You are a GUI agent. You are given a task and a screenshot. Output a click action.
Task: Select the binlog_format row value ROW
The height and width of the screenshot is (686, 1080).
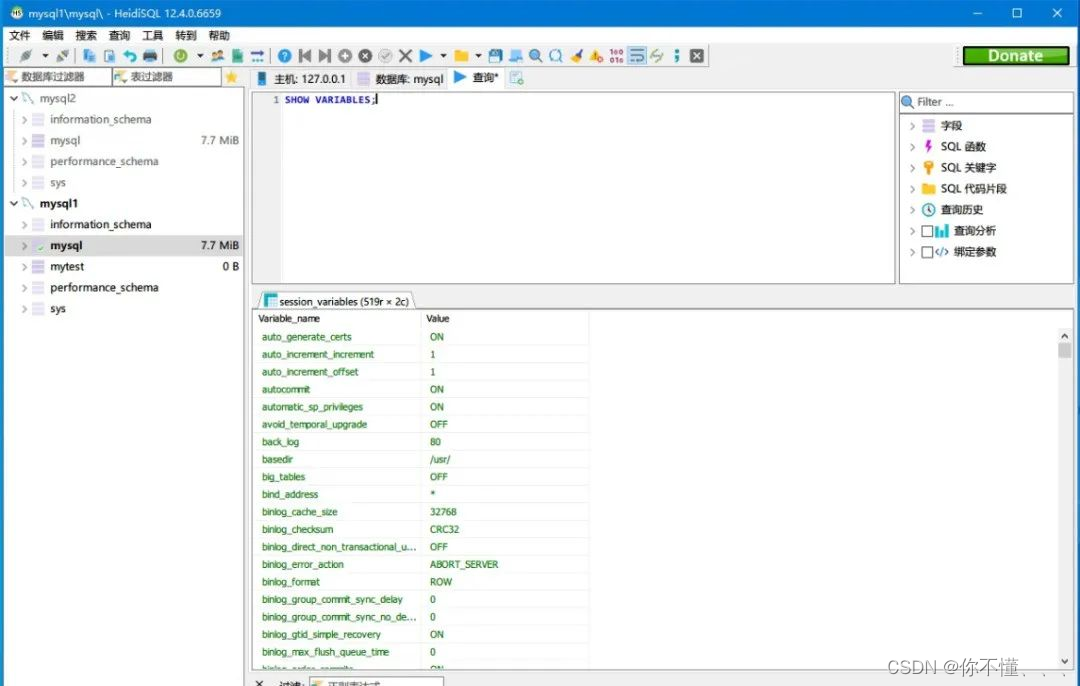click(x=441, y=582)
